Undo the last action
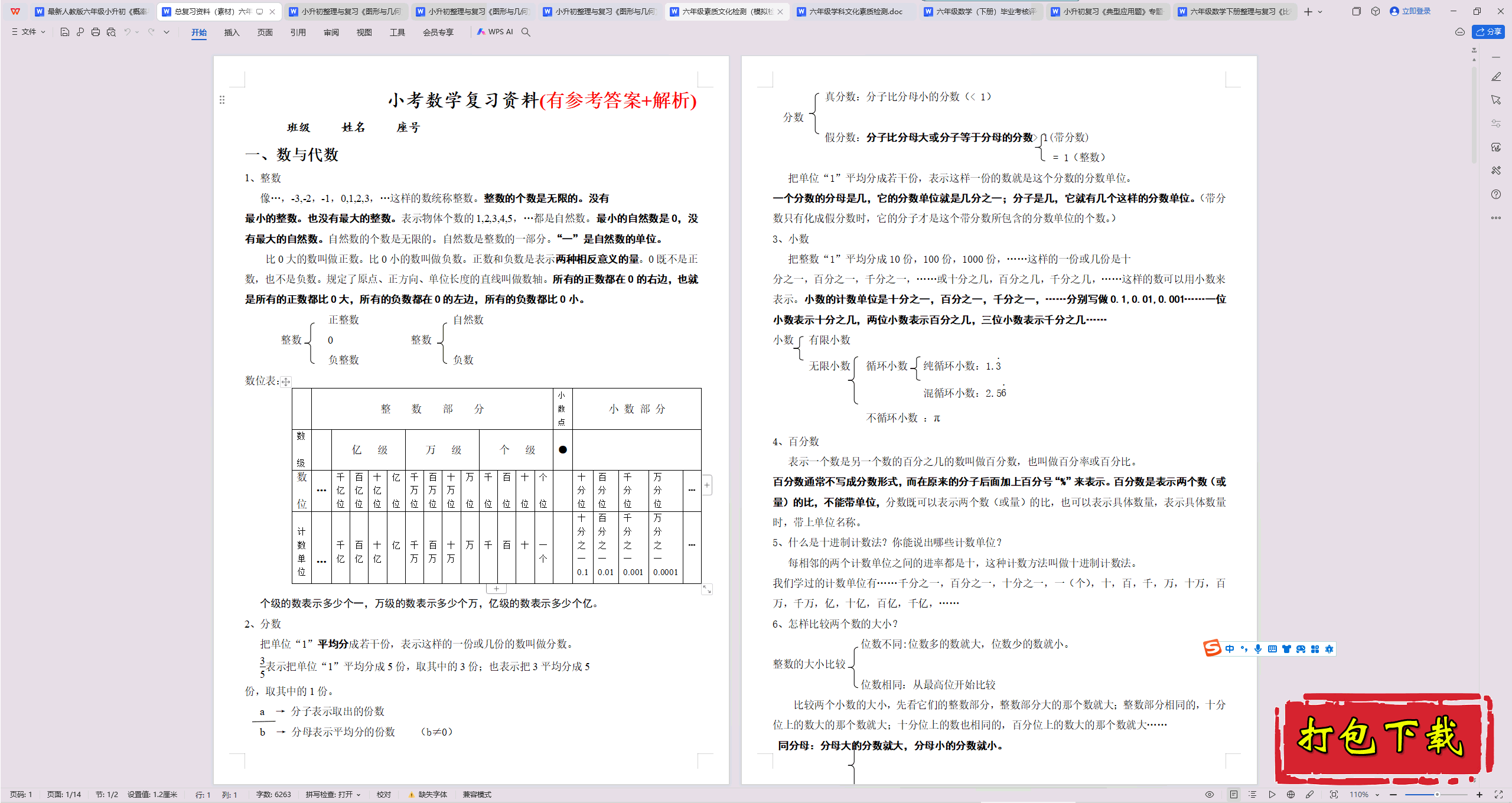The width and height of the screenshot is (1512, 803). click(127, 32)
